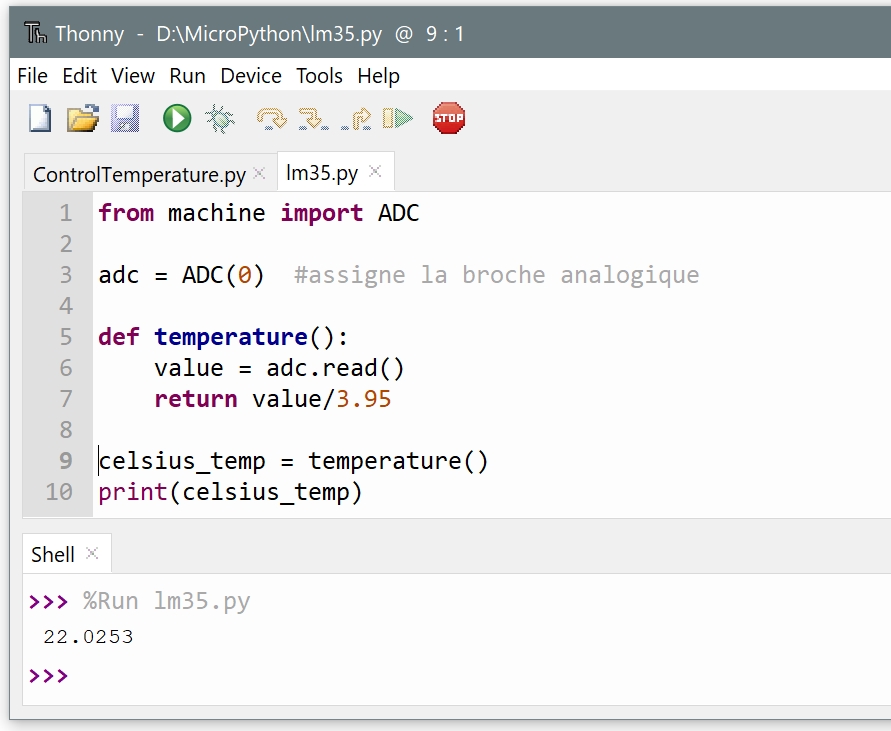Click the number 3.95 in the code
Screen dimensions: 891x731
click(x=364, y=399)
